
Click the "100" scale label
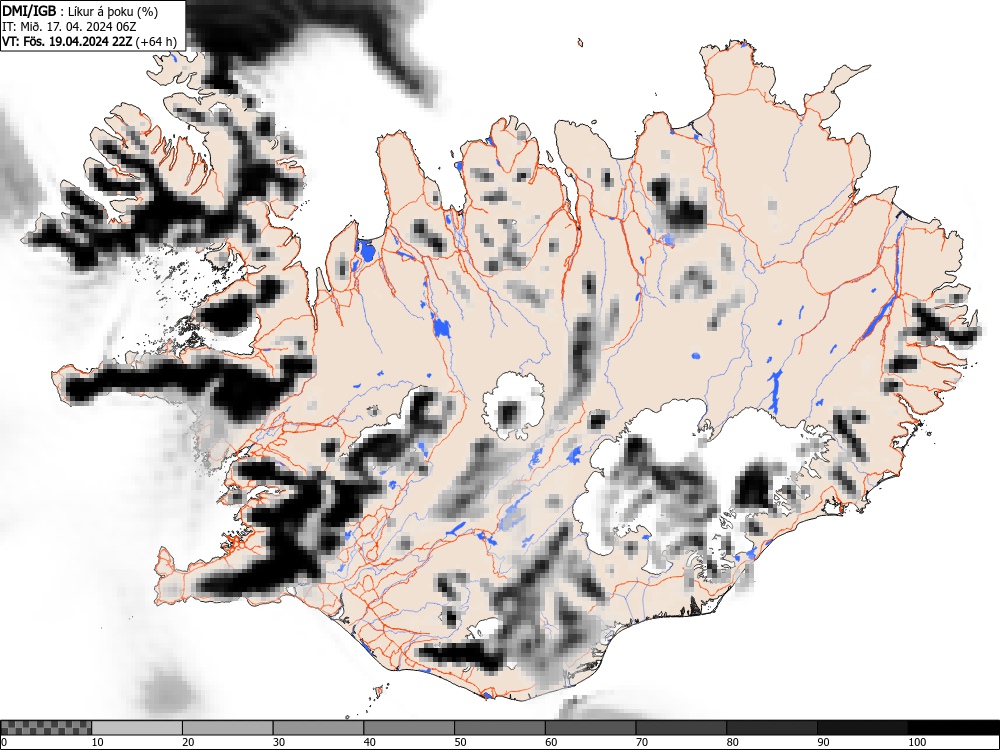coord(916,742)
